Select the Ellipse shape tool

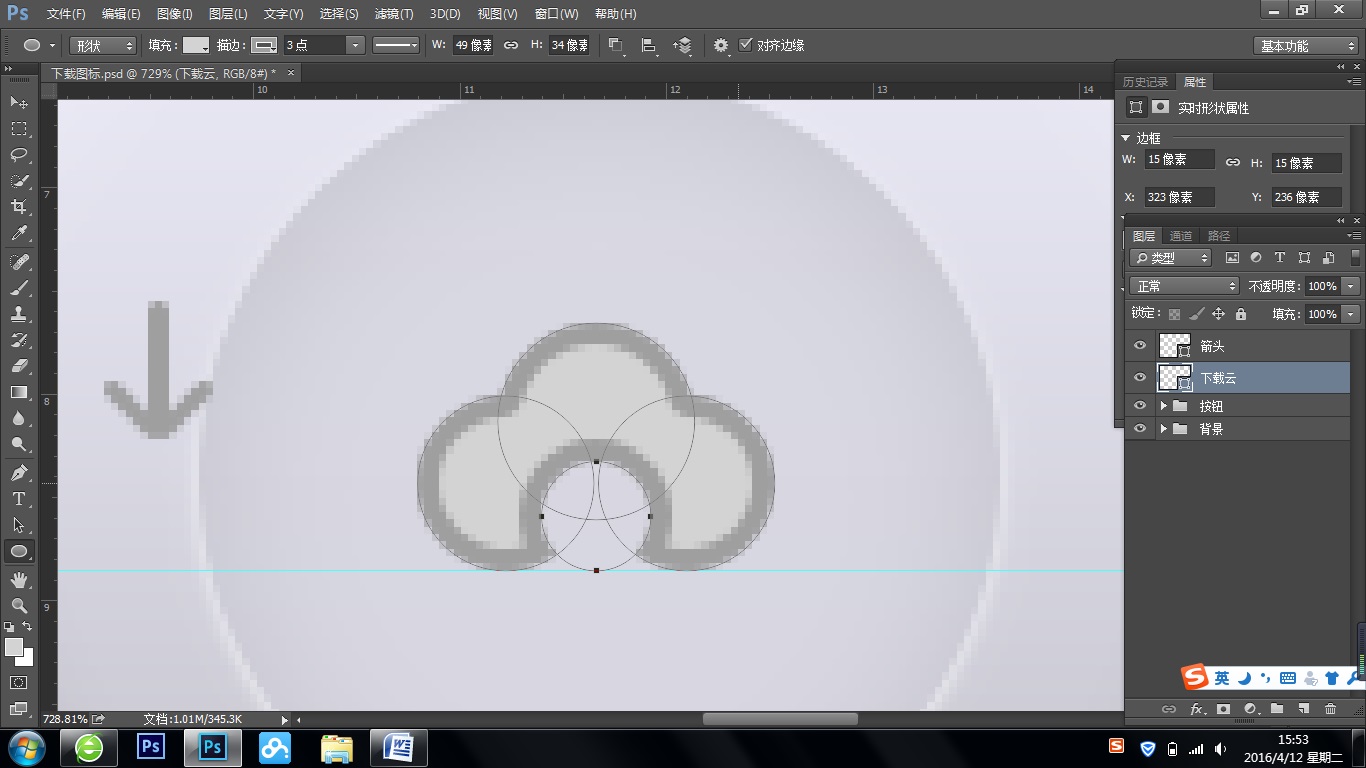click(19, 551)
